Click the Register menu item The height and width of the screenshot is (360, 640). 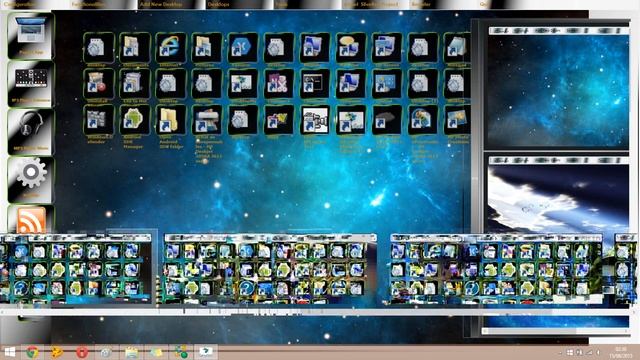click(421, 4)
